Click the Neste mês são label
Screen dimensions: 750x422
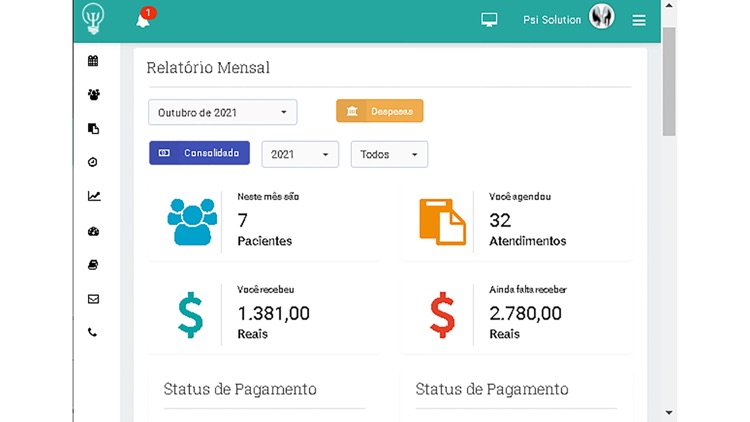[268, 197]
